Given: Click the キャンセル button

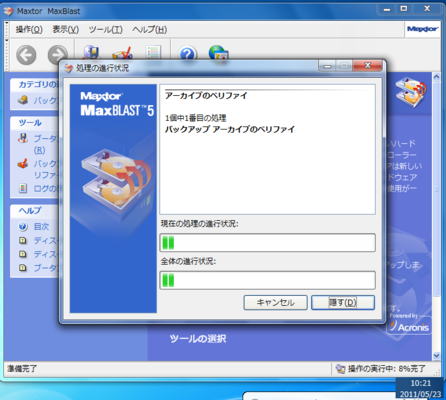Looking at the screenshot, I should coord(275,303).
